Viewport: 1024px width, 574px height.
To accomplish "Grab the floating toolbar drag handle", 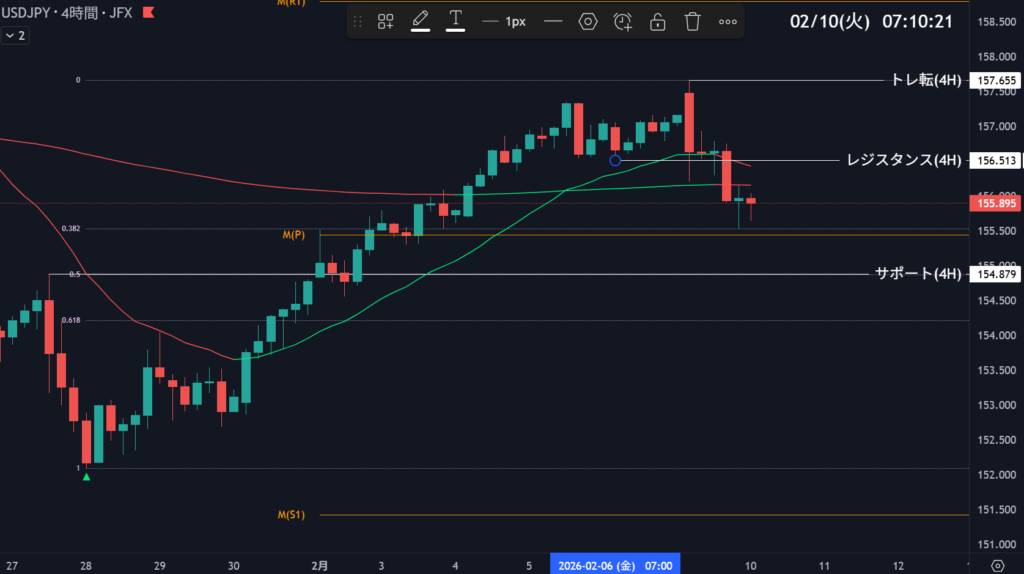I will tap(358, 22).
